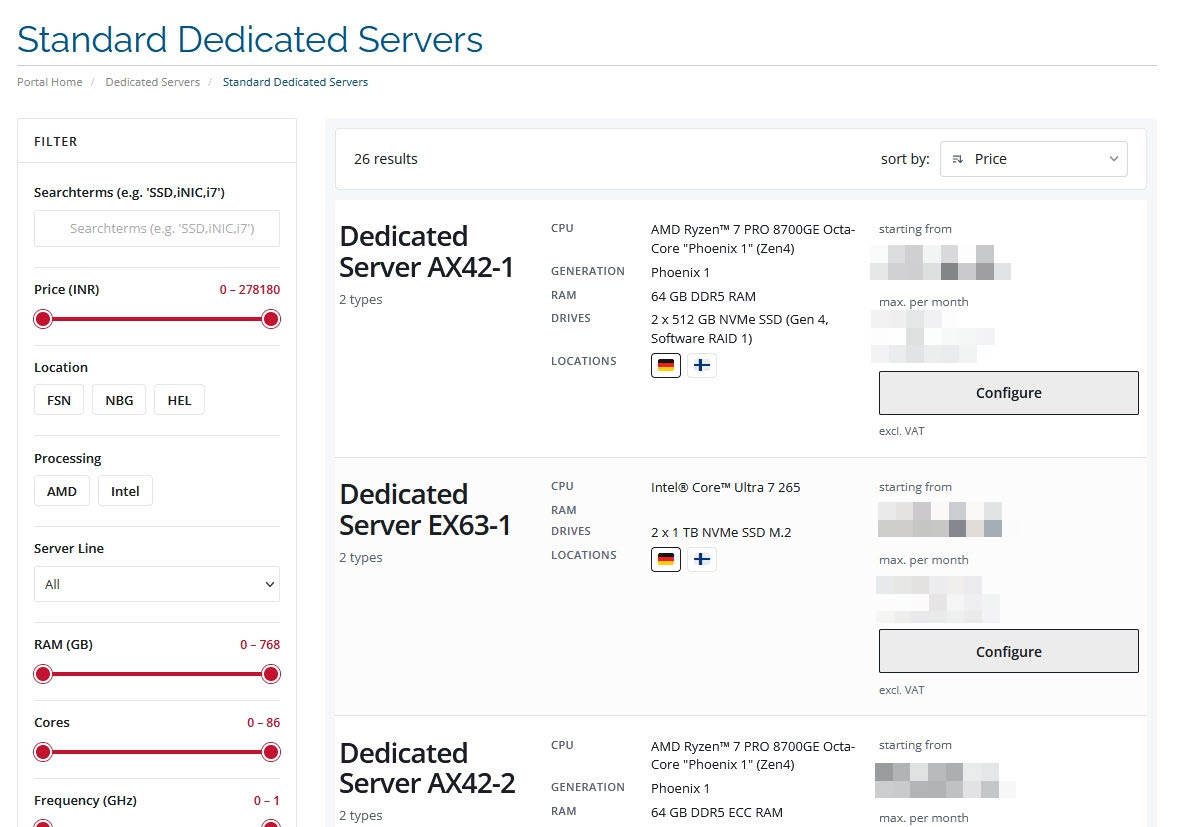
Task: Click the '0 – 278180' price range value
Action: click(x=250, y=290)
